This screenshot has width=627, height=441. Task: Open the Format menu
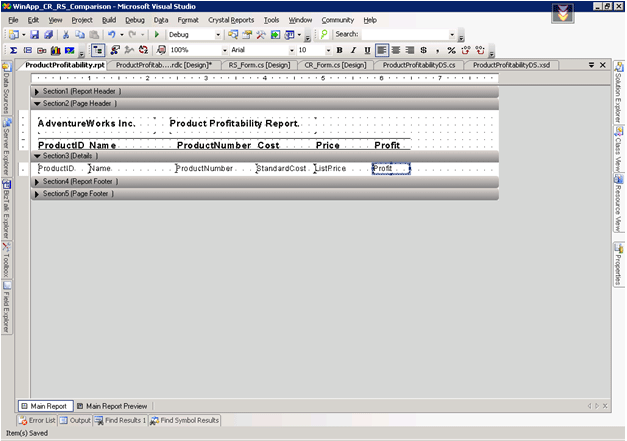(x=188, y=20)
